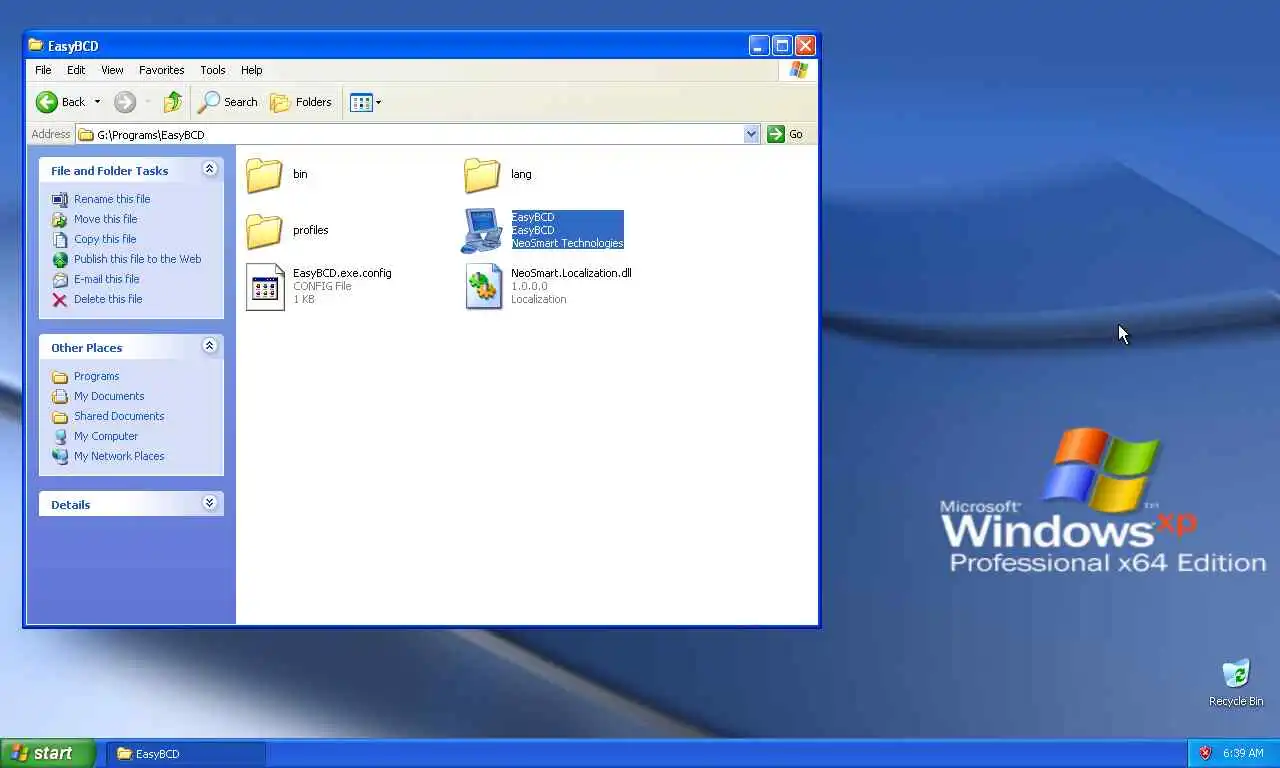The height and width of the screenshot is (768, 1280).
Task: Open the address bar dropdown
Action: coord(752,134)
